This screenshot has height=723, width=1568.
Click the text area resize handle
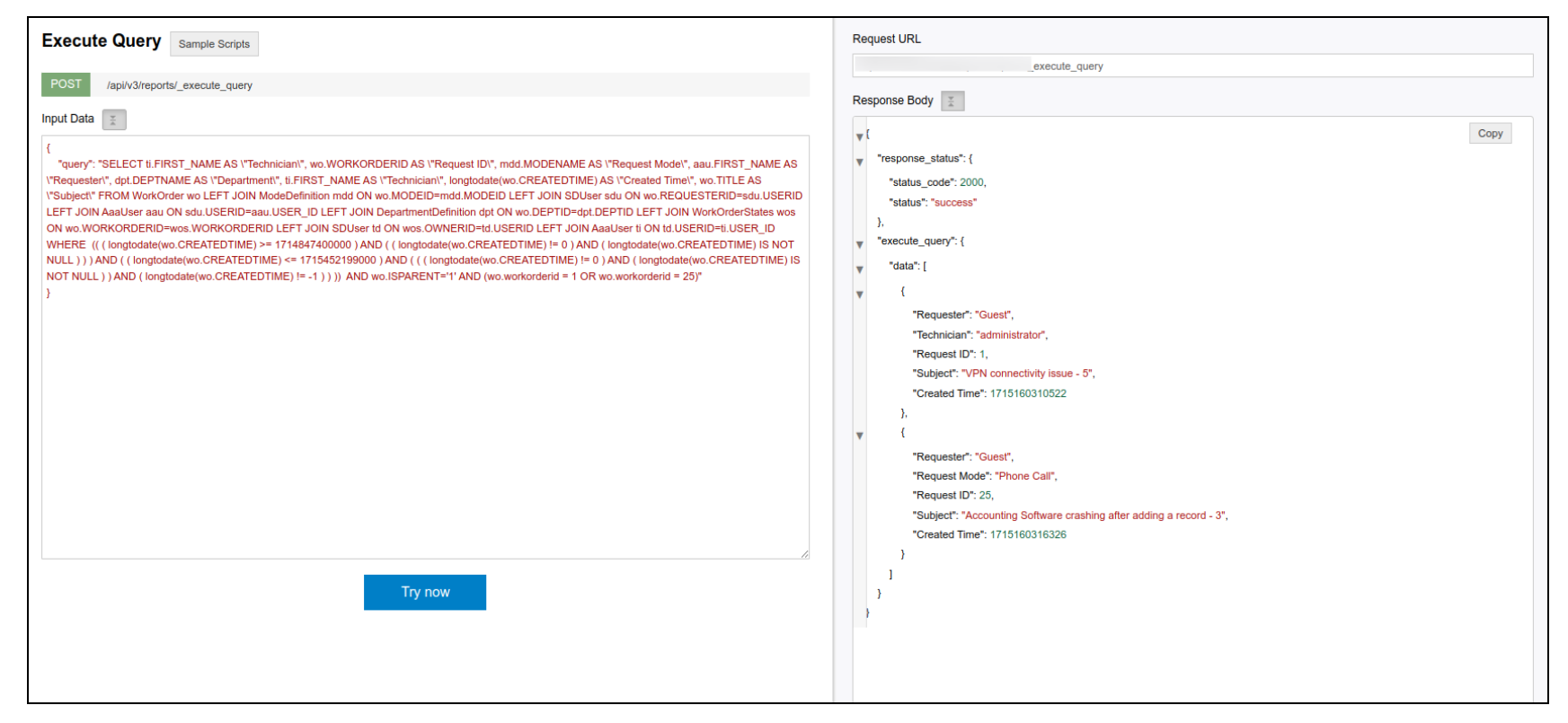804,554
